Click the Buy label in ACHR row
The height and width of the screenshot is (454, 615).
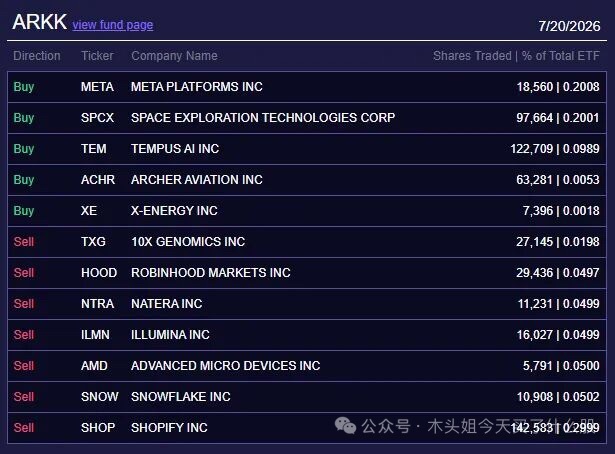24,180
